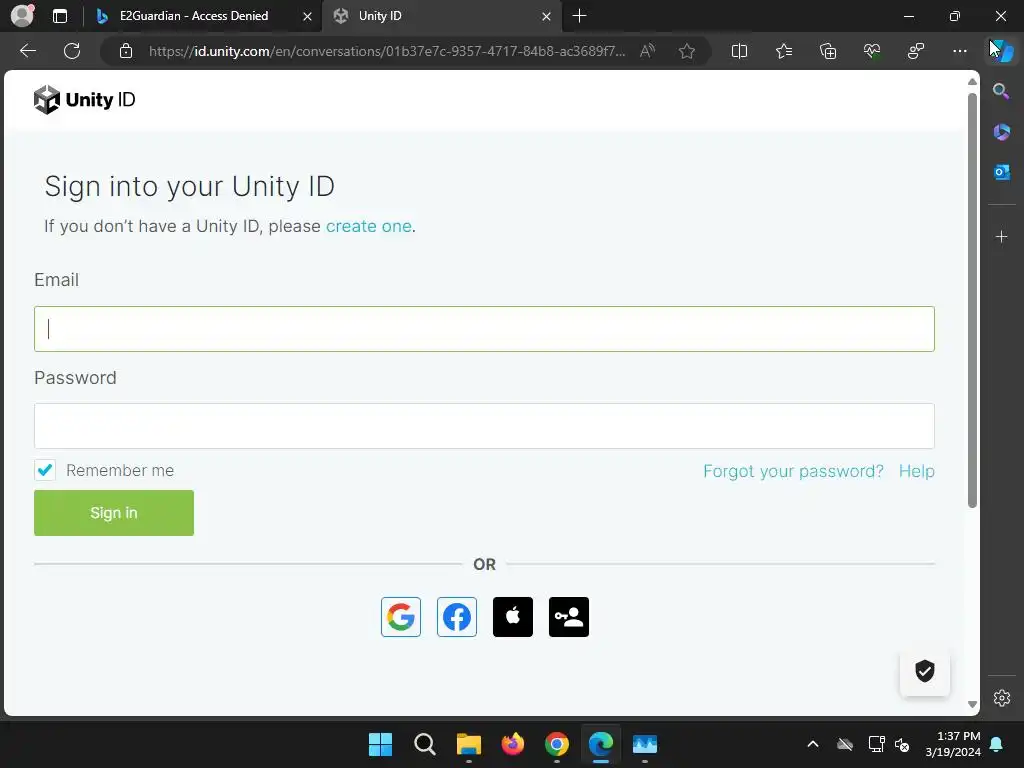The image size is (1024, 768).
Task: Open the Favorites list
Action: pos(784,51)
